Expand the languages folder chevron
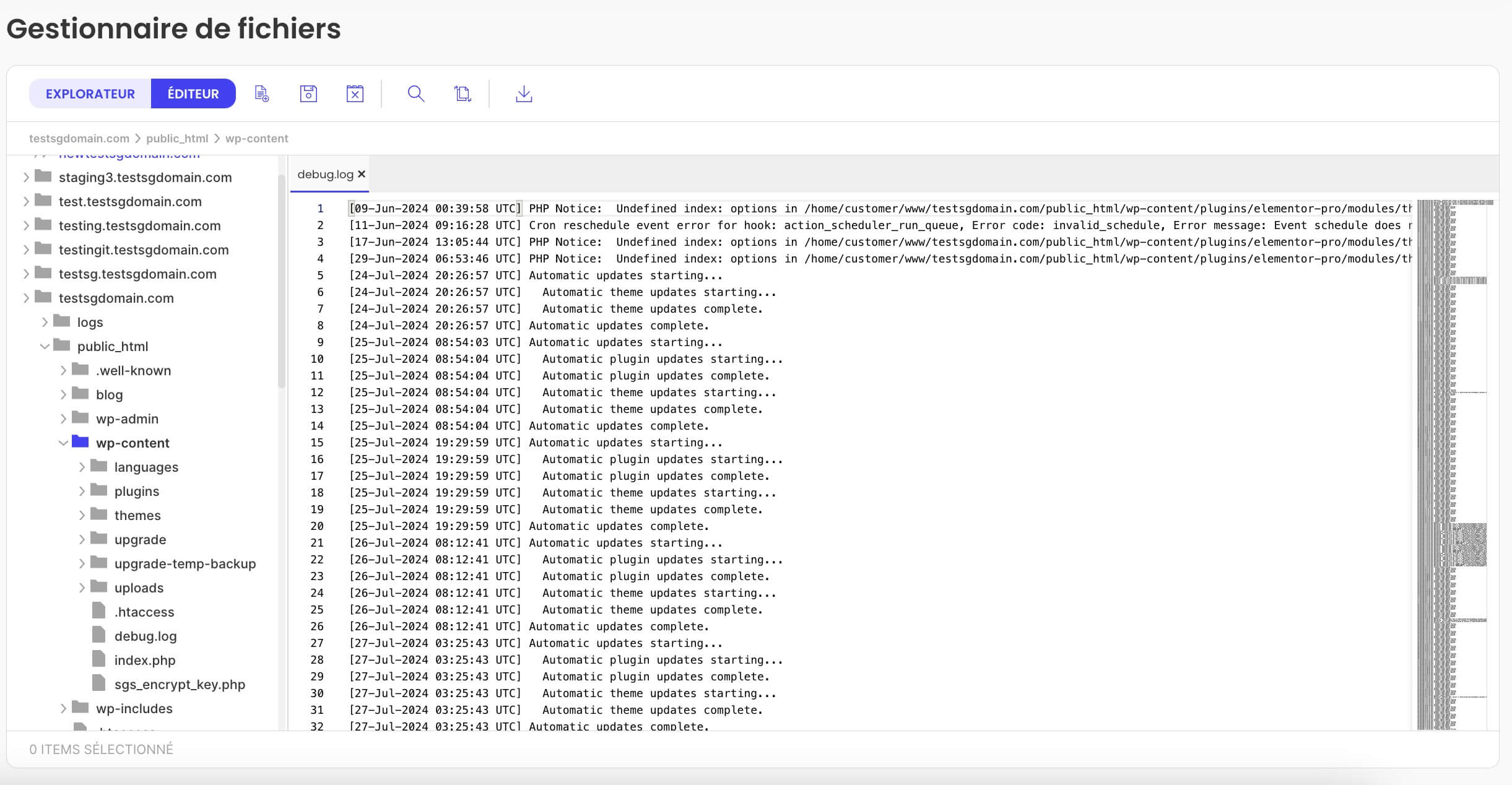 [82, 467]
